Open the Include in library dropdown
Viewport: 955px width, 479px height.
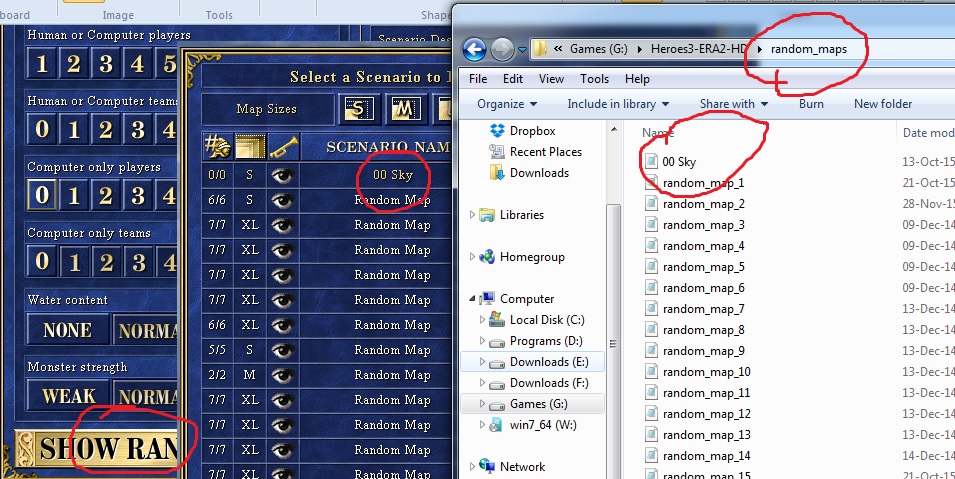[x=618, y=104]
